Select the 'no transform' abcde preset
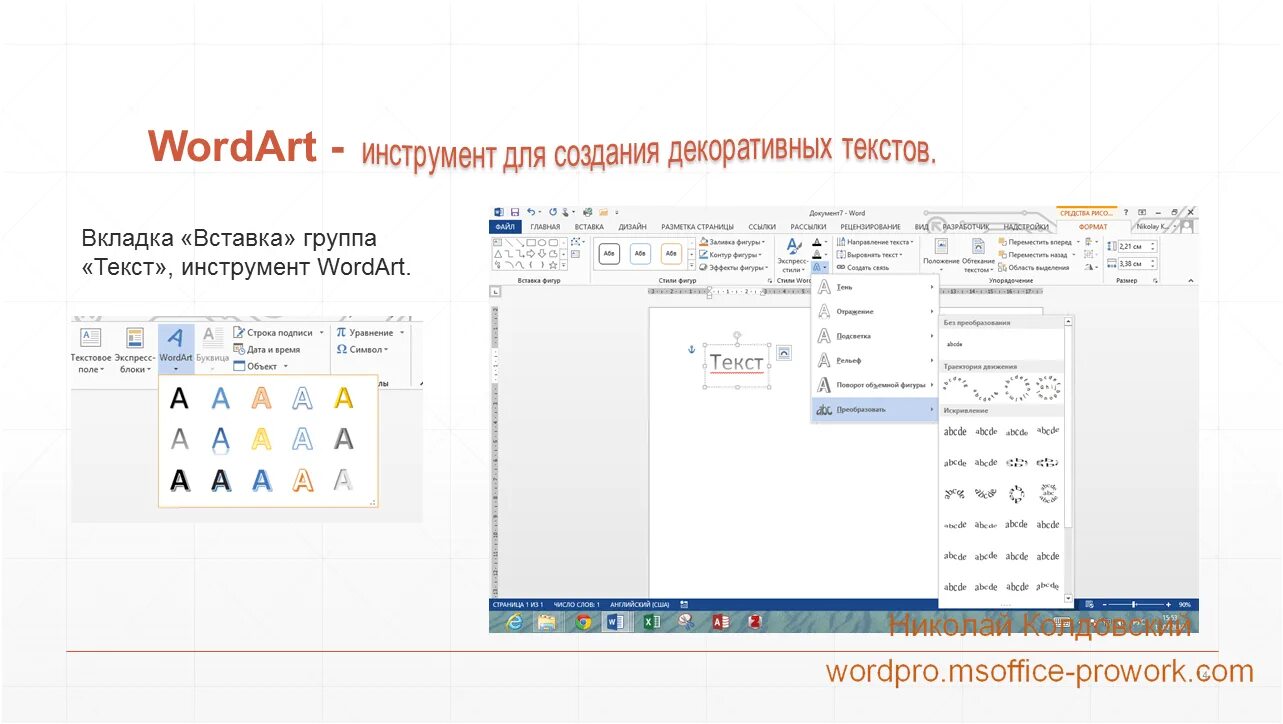This screenshot has height=724, width=1283. click(x=955, y=343)
